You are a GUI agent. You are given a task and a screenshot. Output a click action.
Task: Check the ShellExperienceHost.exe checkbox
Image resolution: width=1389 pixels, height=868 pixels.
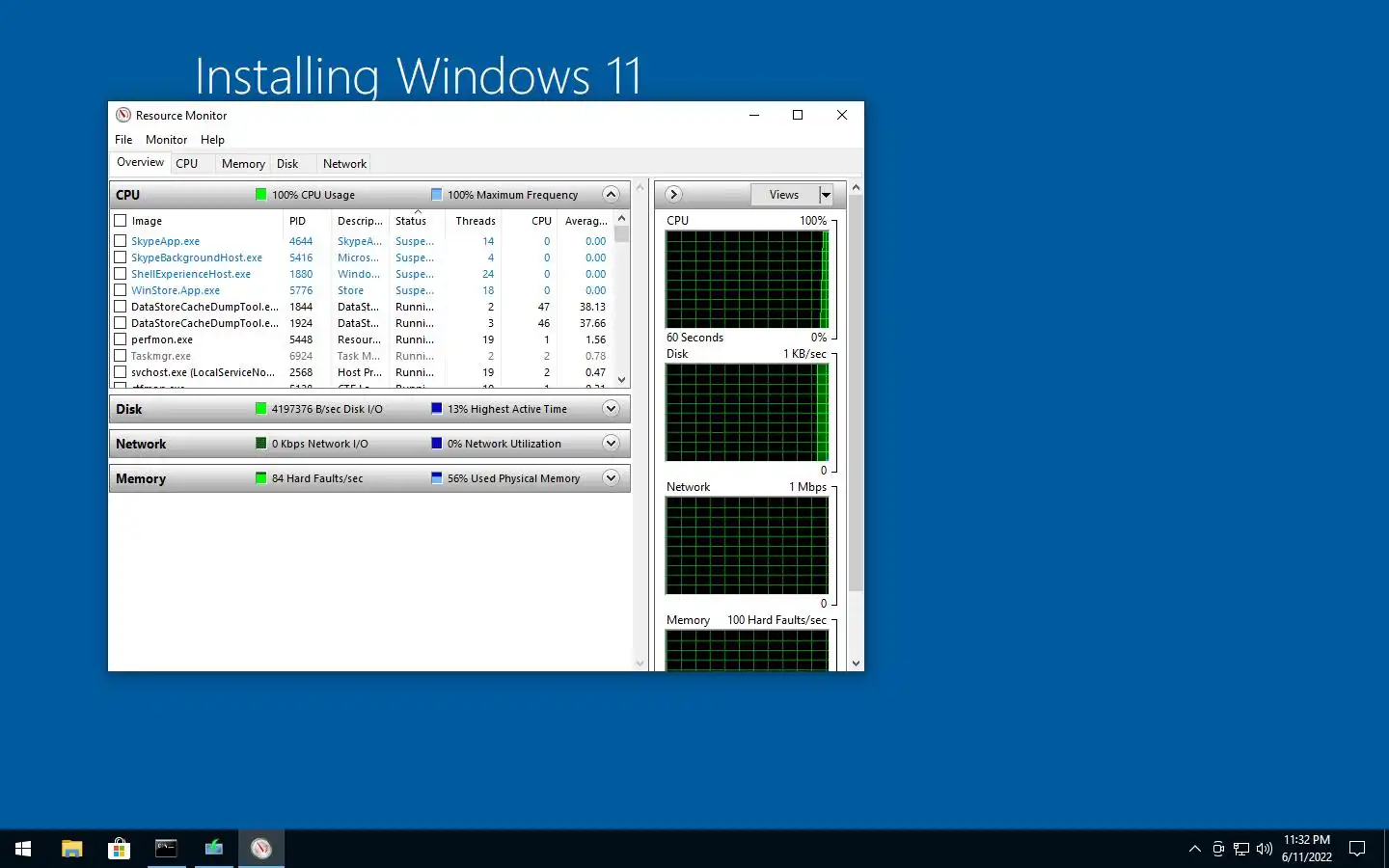point(121,274)
